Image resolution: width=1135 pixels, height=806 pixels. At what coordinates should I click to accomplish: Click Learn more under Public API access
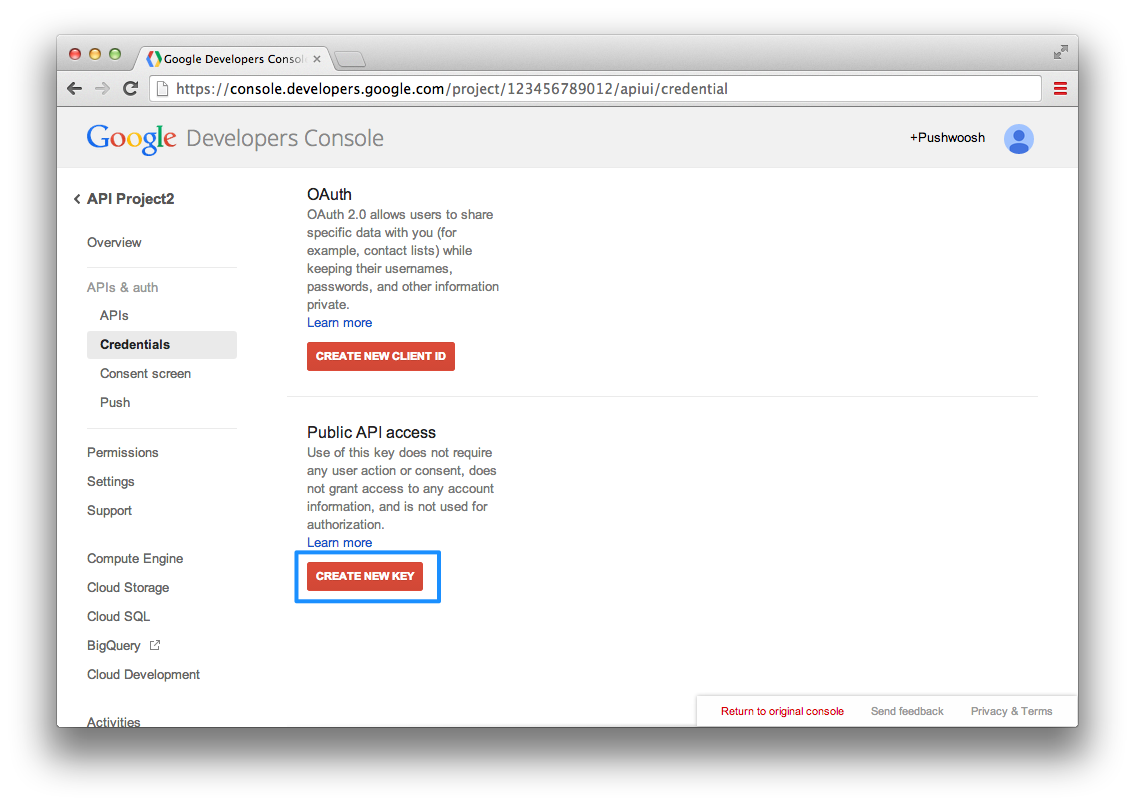339,542
